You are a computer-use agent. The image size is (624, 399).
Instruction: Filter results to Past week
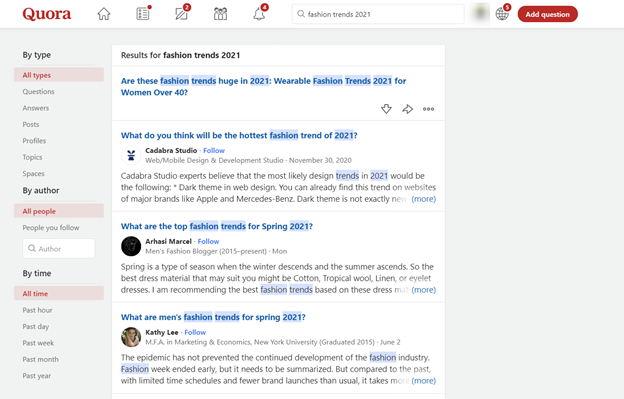[x=38, y=343]
